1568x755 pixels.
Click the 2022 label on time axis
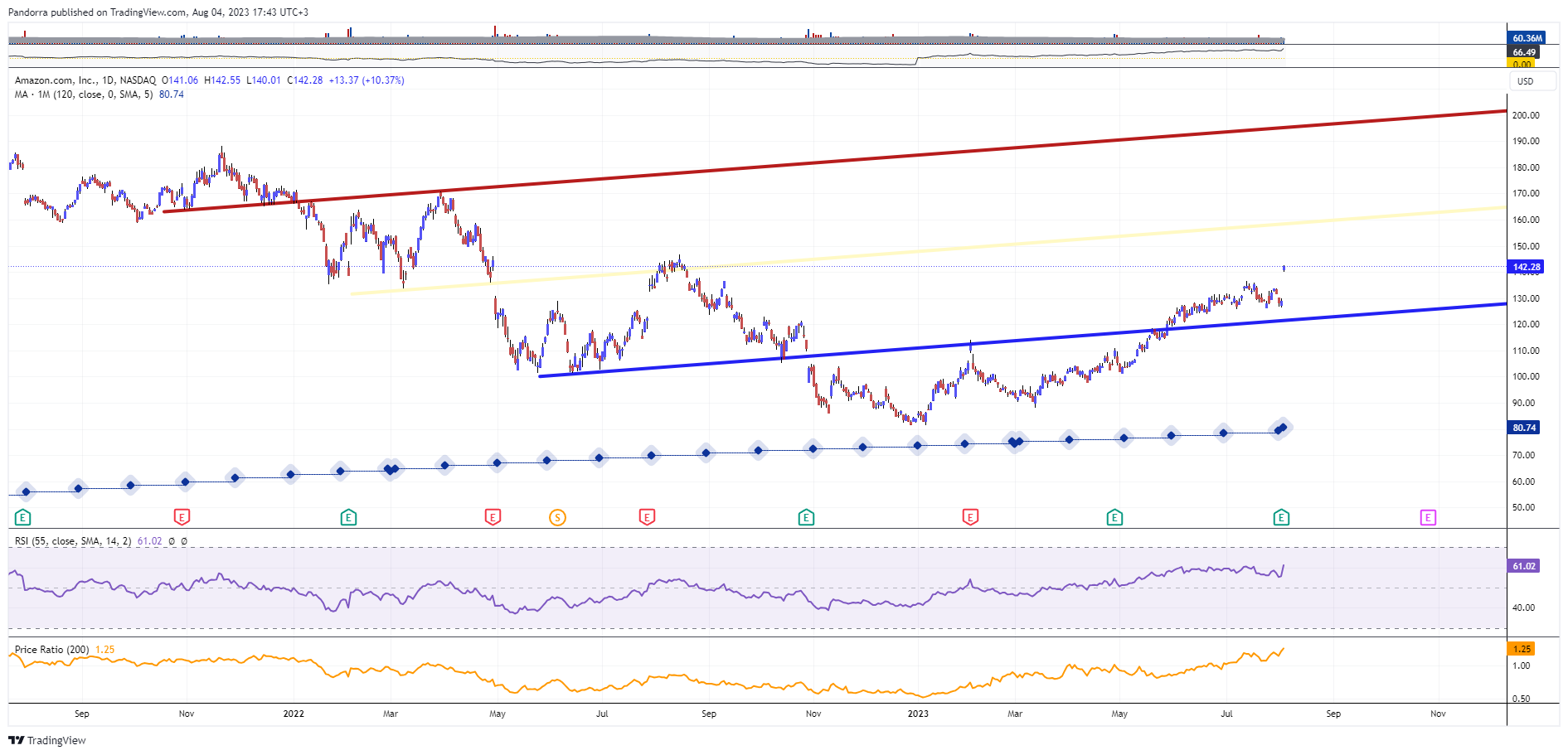point(294,714)
